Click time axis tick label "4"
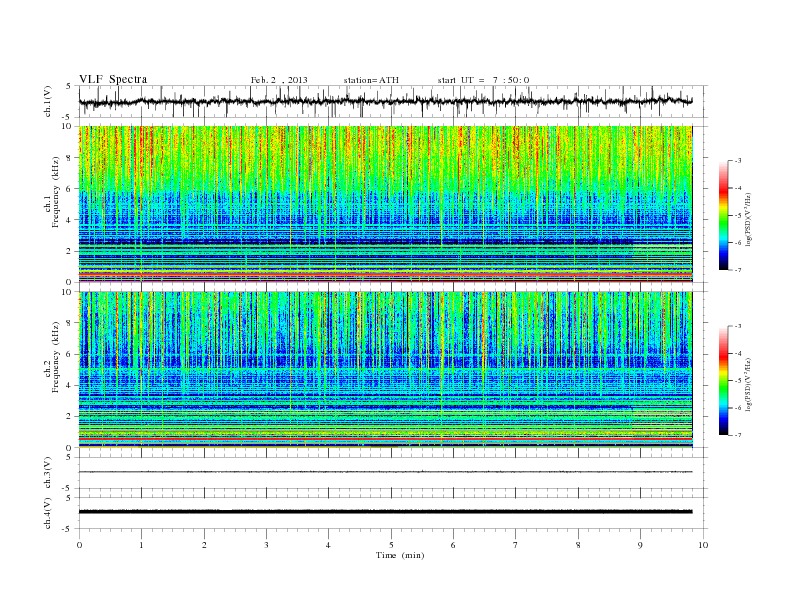Viewport: 792px width, 612px height. pyautogui.click(x=328, y=545)
